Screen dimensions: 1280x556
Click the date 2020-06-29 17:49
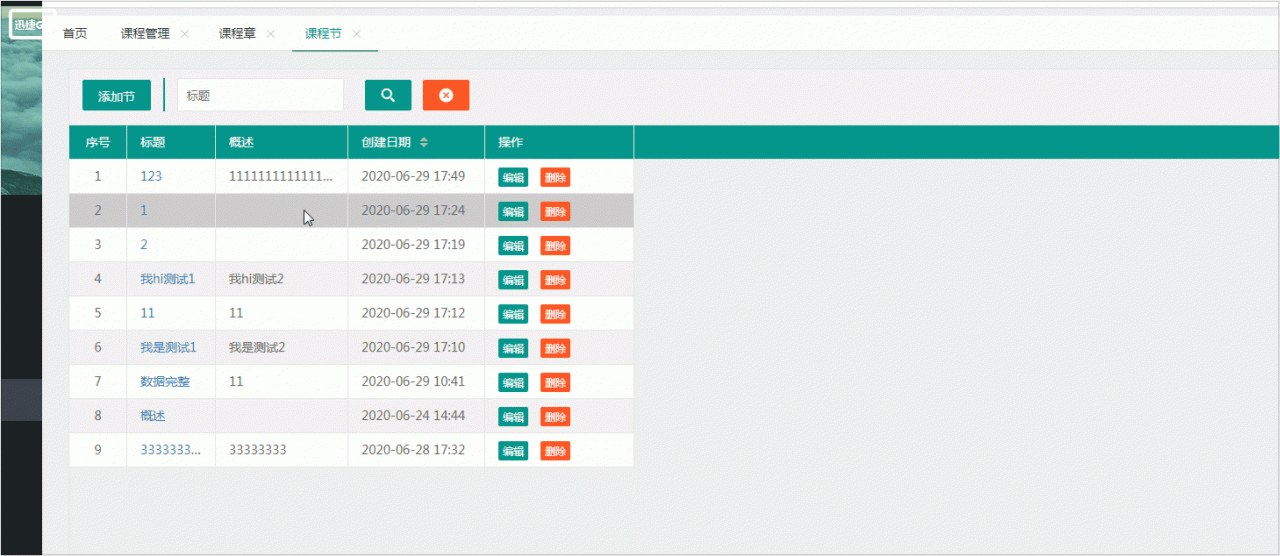click(413, 176)
